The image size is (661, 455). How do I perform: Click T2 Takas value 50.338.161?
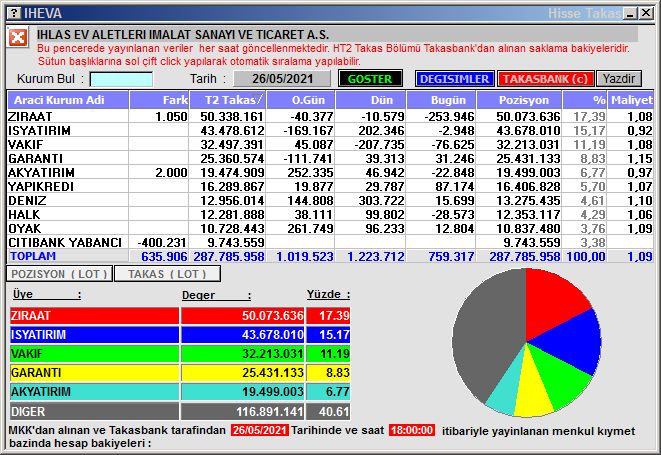click(232, 116)
